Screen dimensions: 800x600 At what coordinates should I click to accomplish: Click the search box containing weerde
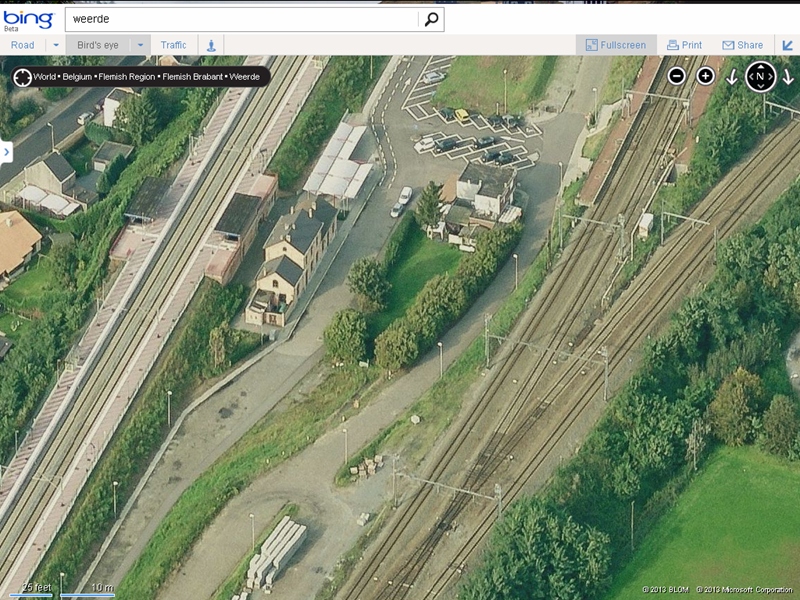(x=240, y=19)
